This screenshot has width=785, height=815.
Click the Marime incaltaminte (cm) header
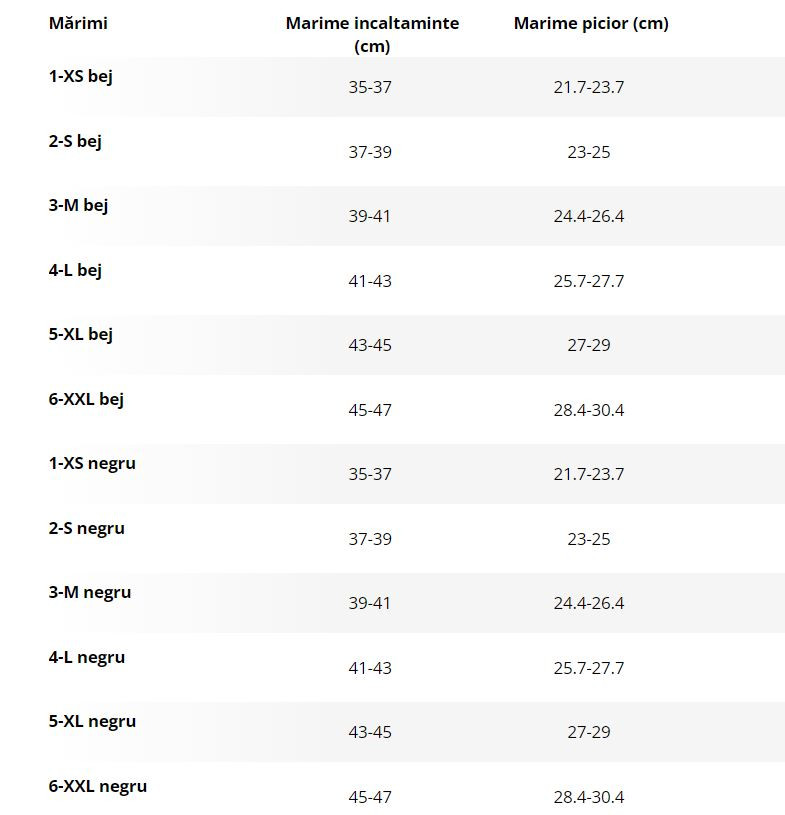pos(372,34)
